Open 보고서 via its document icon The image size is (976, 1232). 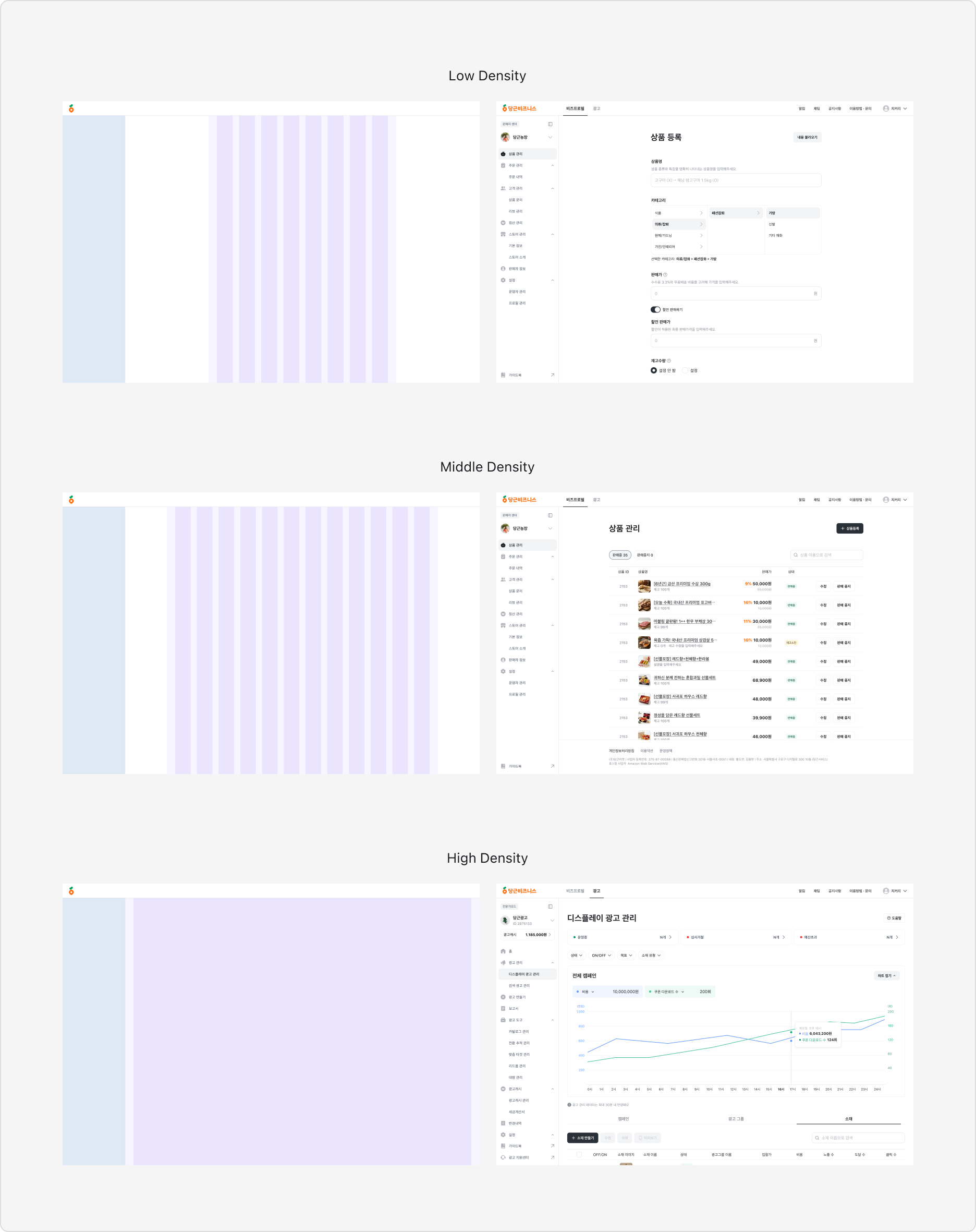503,1009
